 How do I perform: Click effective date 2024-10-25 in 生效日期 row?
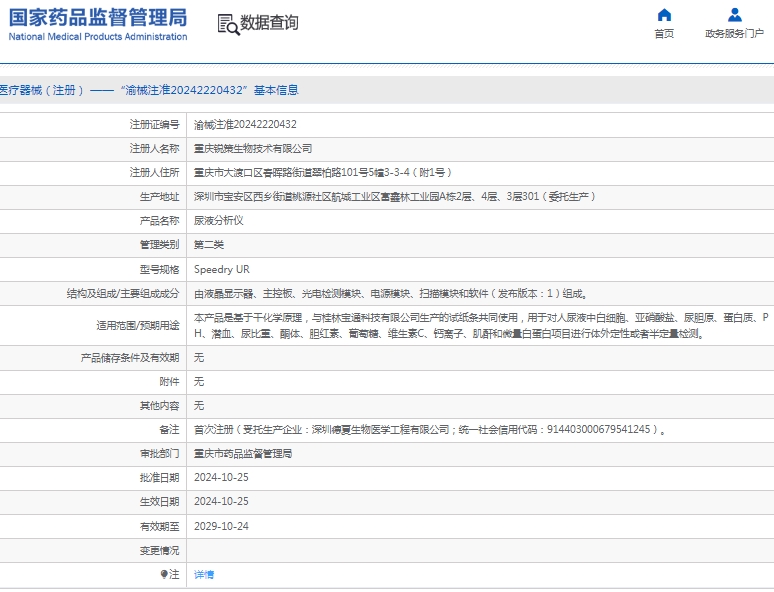[x=221, y=502]
